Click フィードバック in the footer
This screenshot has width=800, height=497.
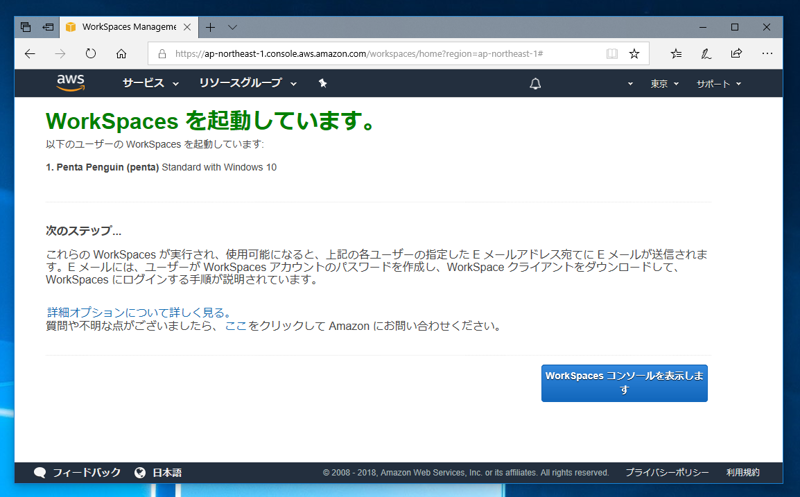click(87, 473)
